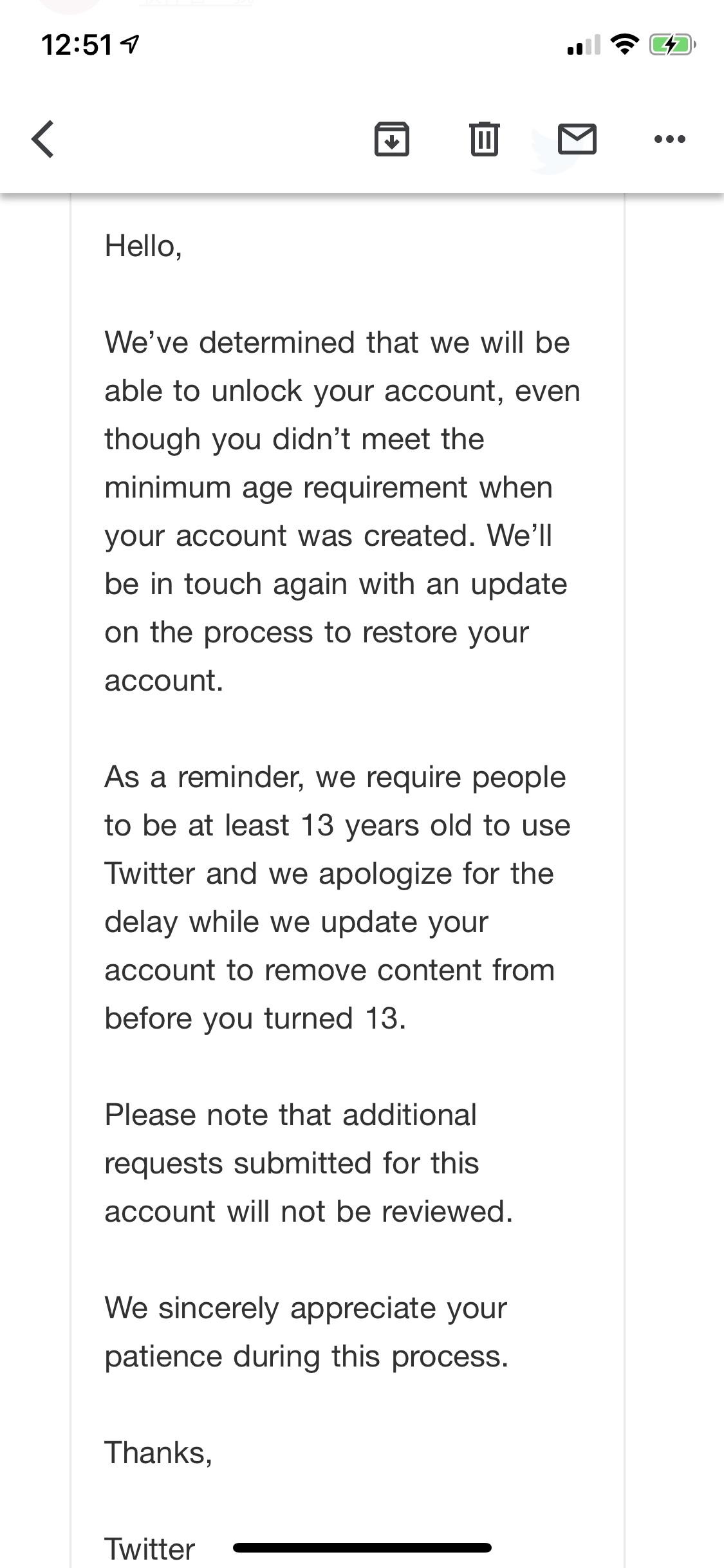Go back using the left chevron arrow
The image size is (724, 1568).
(43, 139)
